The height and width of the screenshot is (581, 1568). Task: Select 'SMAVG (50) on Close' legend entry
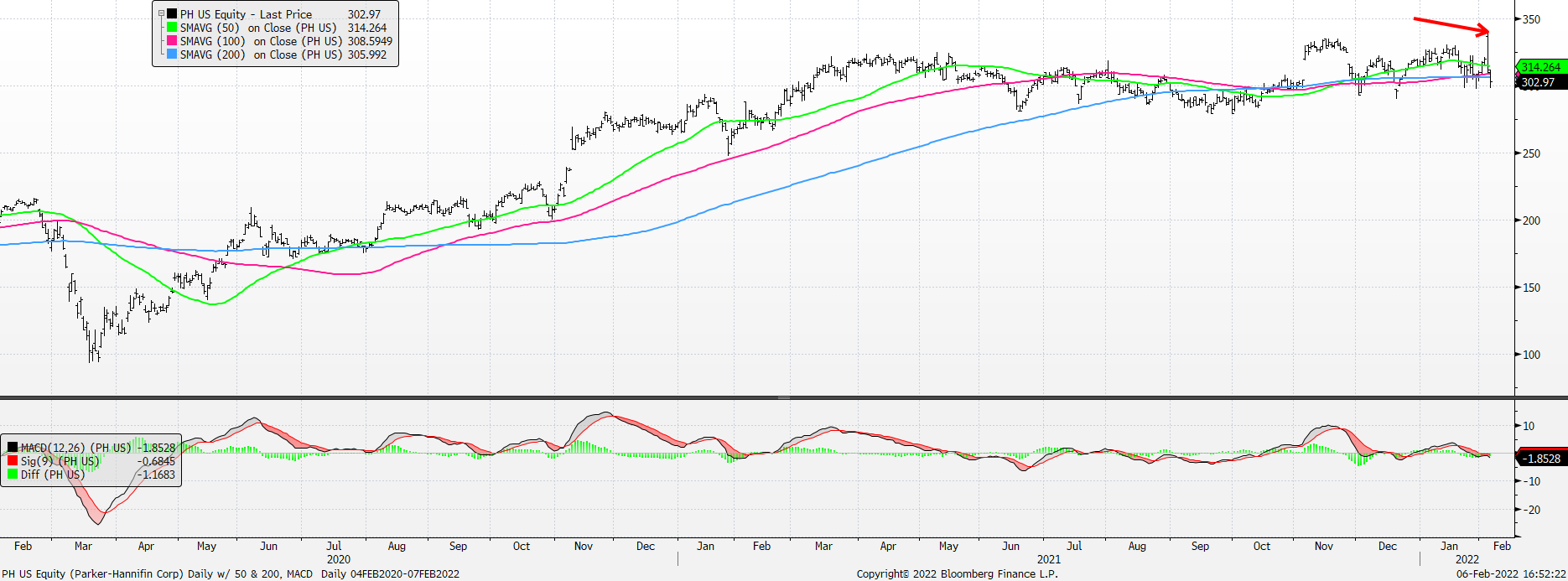coord(258,28)
